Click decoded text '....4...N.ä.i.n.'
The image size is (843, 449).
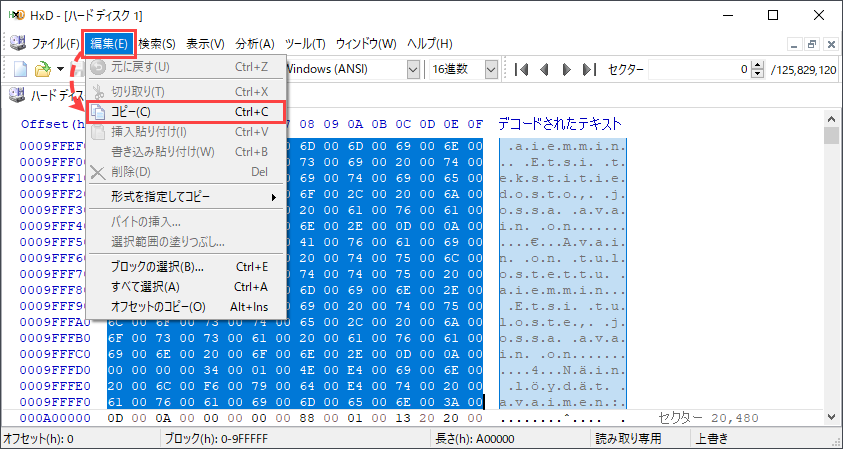pyautogui.click(x=562, y=370)
